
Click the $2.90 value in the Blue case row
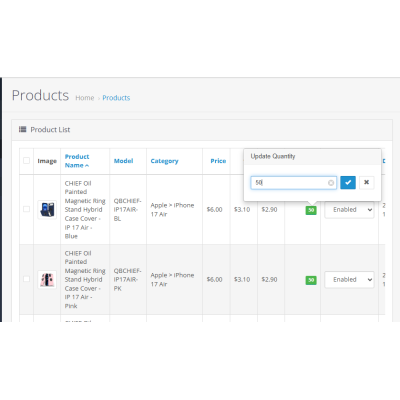pos(269,210)
